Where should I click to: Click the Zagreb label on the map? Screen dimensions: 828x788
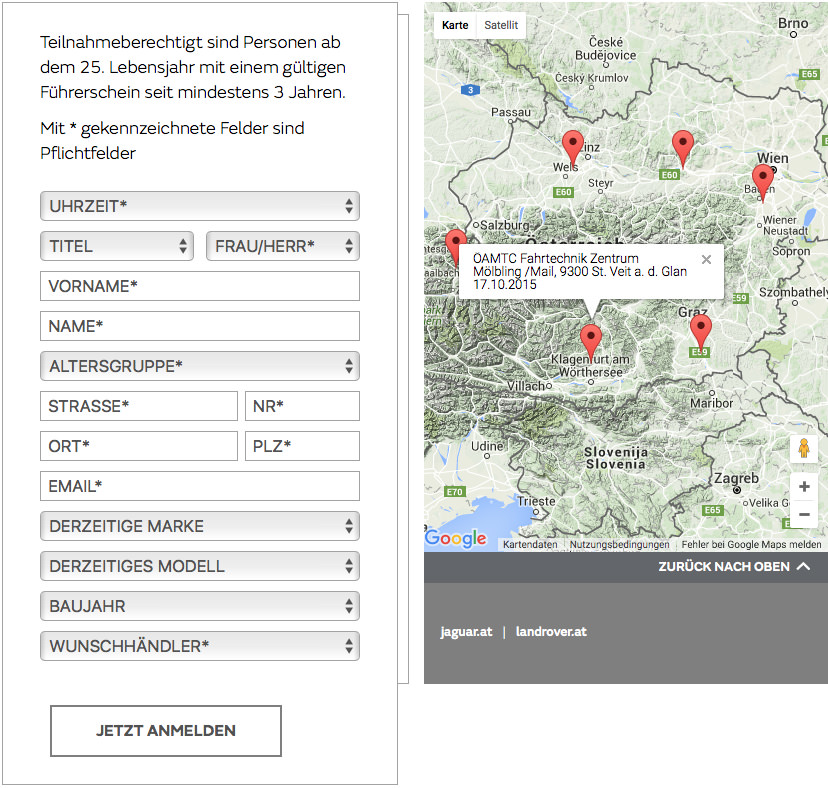736,479
